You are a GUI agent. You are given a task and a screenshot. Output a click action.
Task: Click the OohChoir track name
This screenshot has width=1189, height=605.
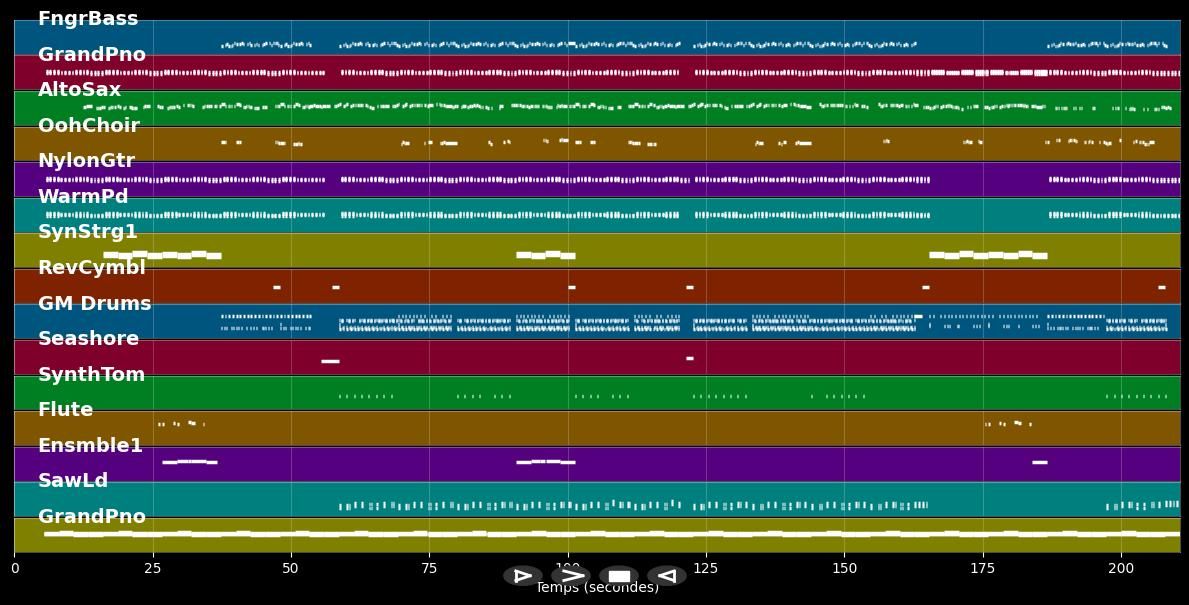[88, 126]
